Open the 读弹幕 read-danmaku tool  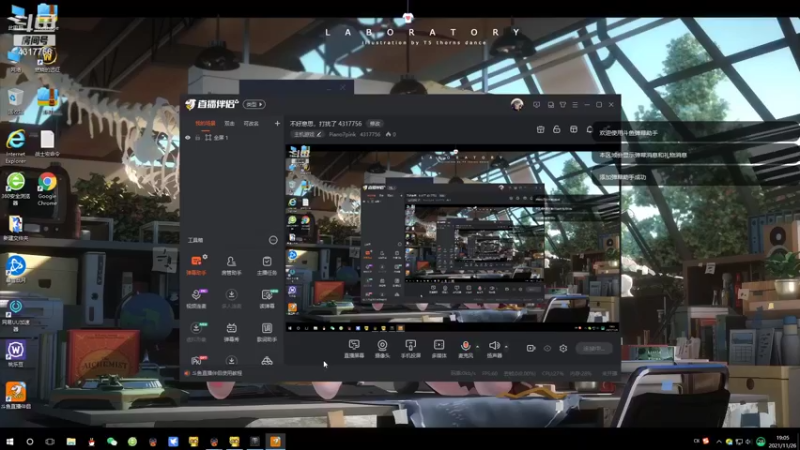[267, 298]
